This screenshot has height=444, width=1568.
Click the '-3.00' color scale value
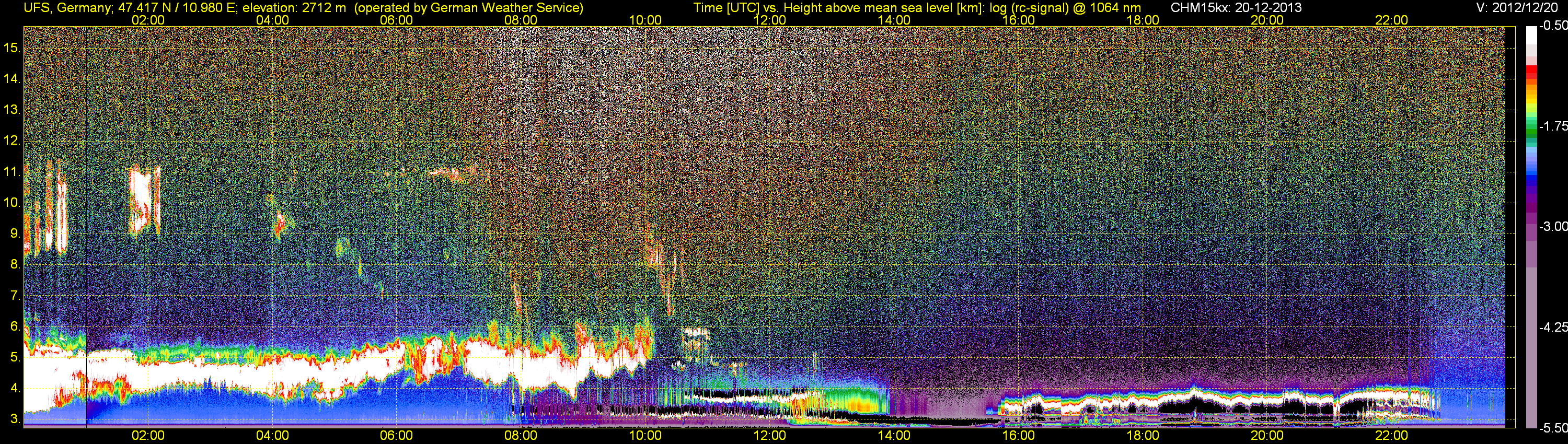1553,227
